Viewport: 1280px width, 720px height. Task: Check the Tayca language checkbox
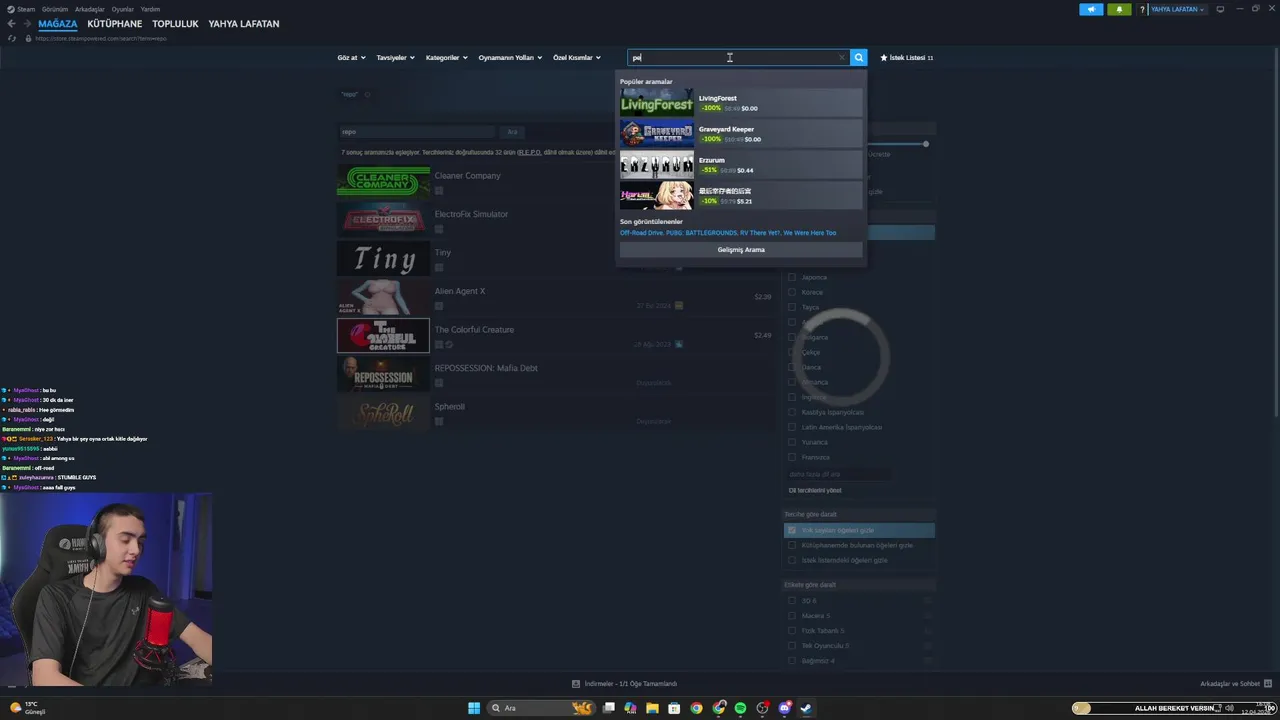(792, 307)
